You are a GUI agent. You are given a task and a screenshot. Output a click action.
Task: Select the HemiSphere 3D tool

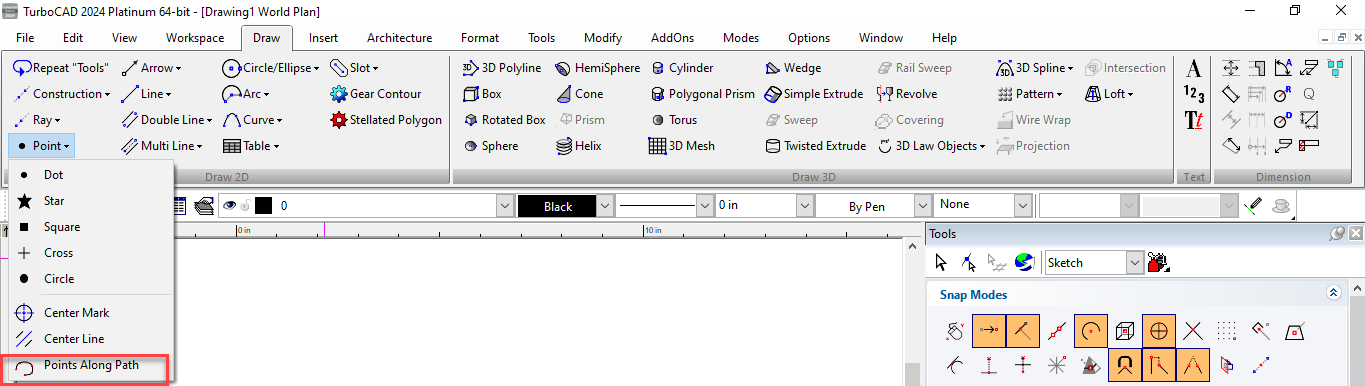pyautogui.click(x=598, y=68)
